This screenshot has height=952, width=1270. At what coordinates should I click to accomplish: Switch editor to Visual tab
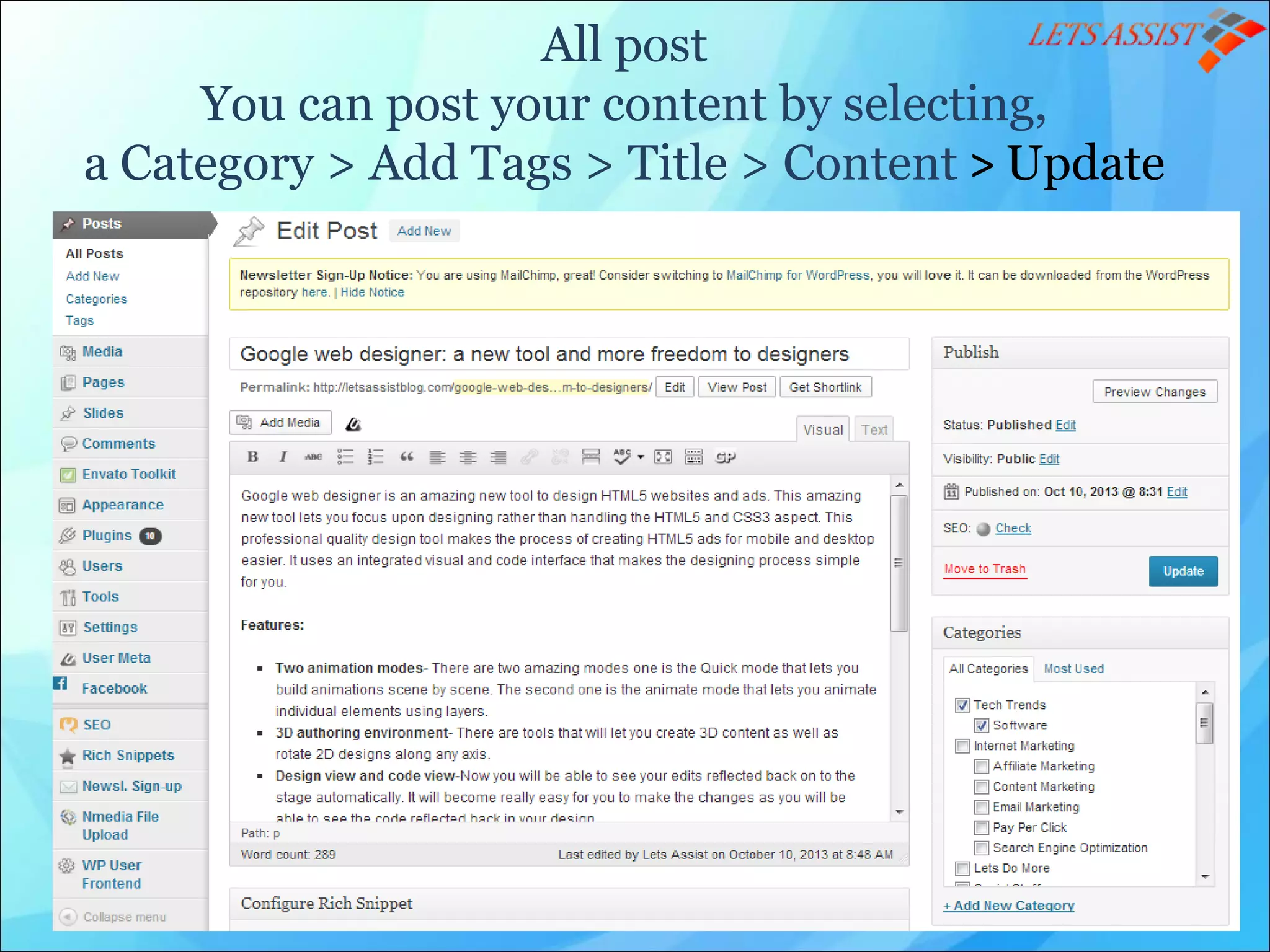pos(823,430)
